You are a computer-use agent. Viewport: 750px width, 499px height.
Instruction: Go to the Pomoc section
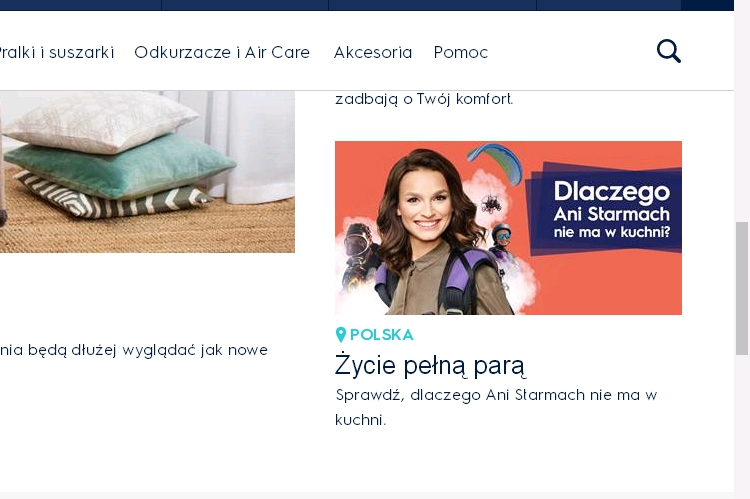[x=461, y=52]
